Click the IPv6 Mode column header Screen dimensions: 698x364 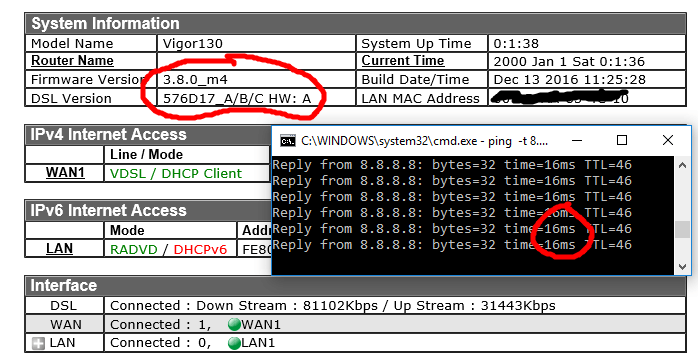point(127,231)
